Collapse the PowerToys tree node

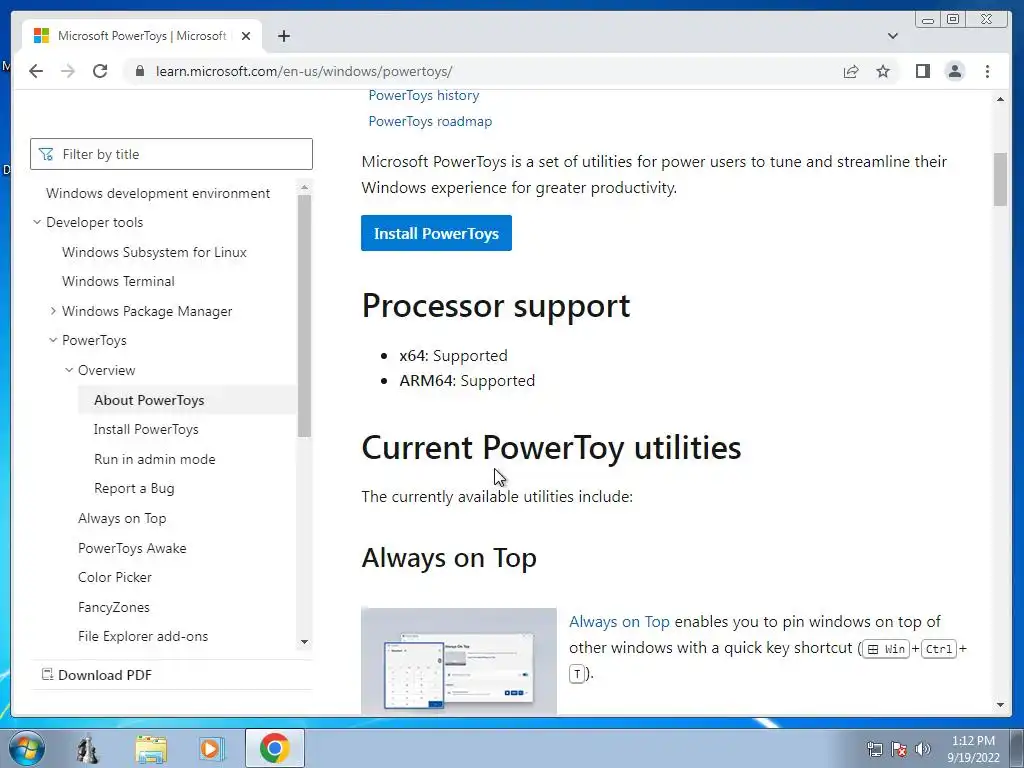pos(53,340)
